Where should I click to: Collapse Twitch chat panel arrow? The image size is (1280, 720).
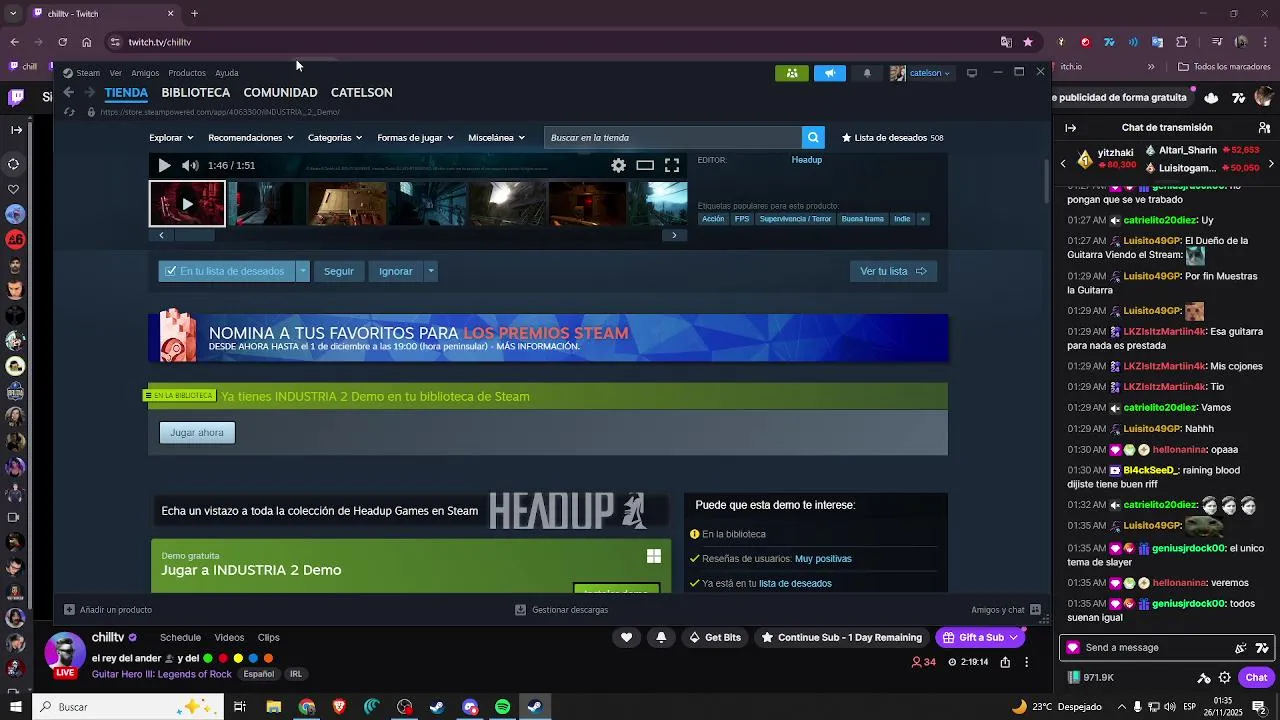coord(1071,128)
